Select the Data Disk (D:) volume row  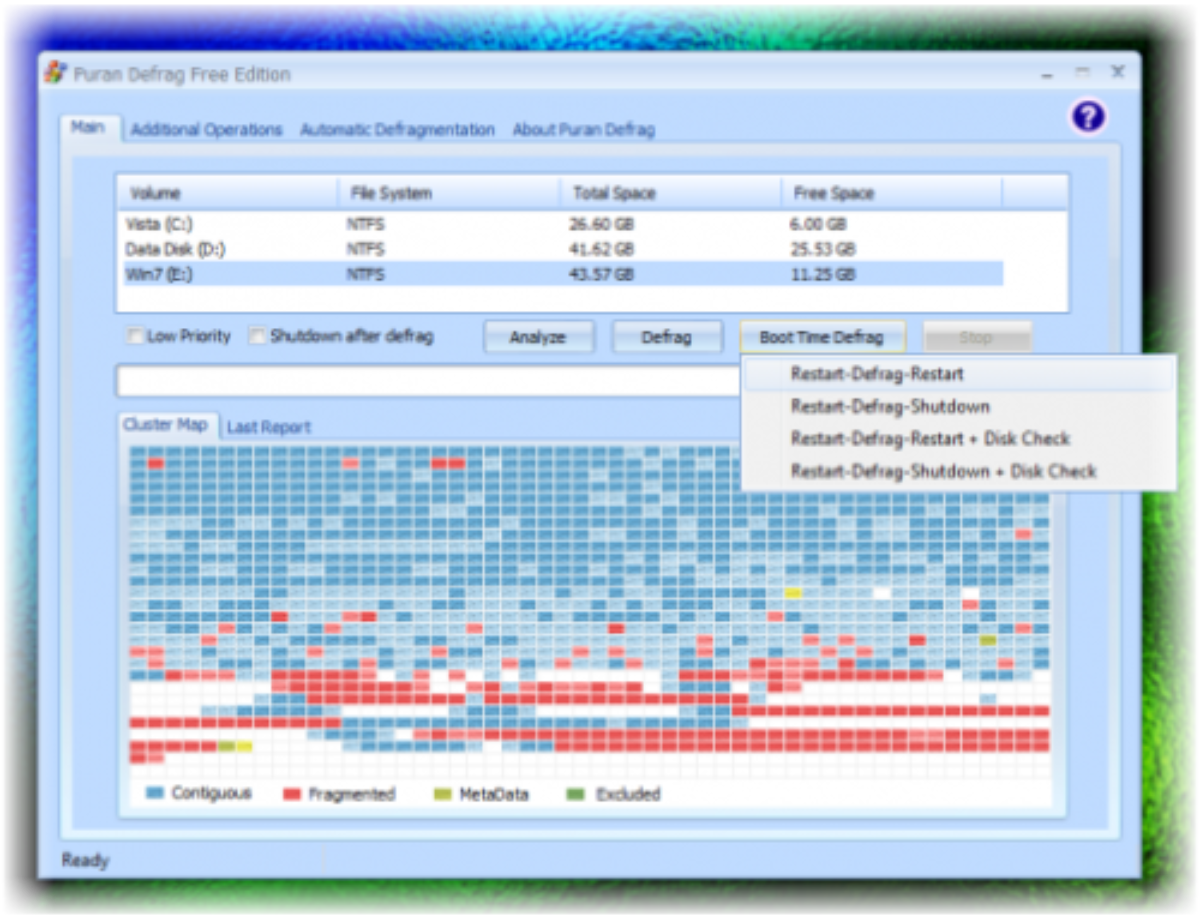pos(560,249)
